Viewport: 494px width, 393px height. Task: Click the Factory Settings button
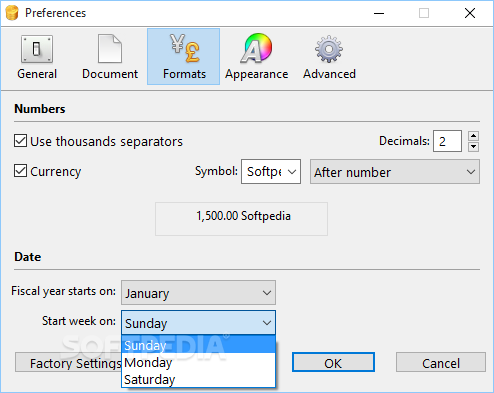pos(69,363)
